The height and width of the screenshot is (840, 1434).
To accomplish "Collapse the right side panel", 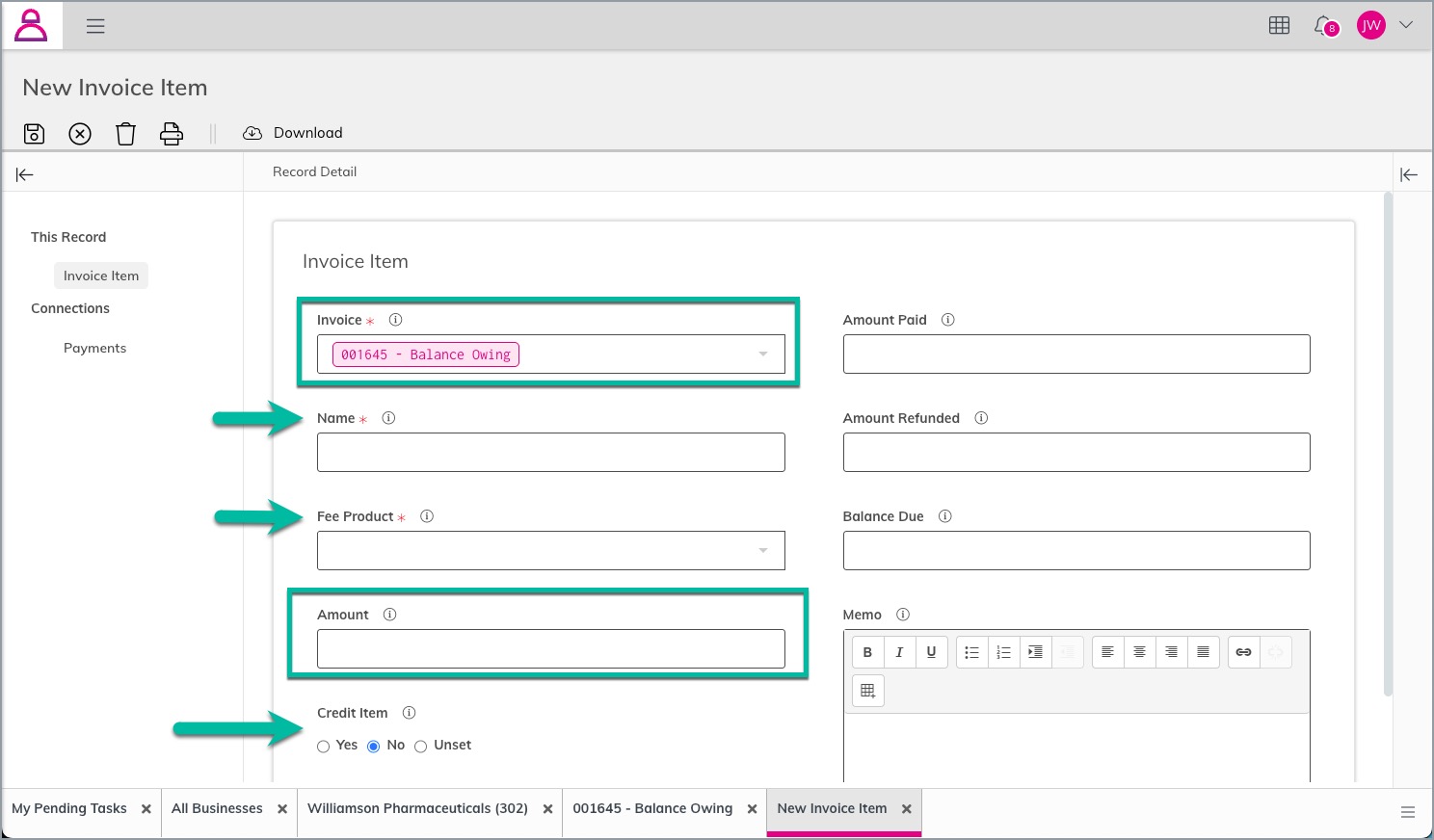I will click(1409, 174).
